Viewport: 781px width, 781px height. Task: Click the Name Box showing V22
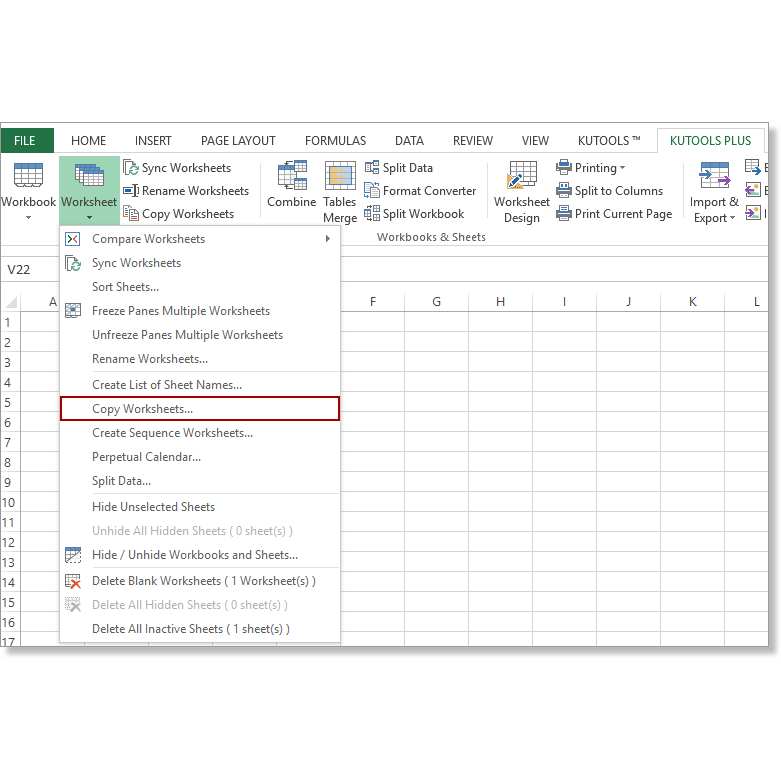[x=30, y=270]
